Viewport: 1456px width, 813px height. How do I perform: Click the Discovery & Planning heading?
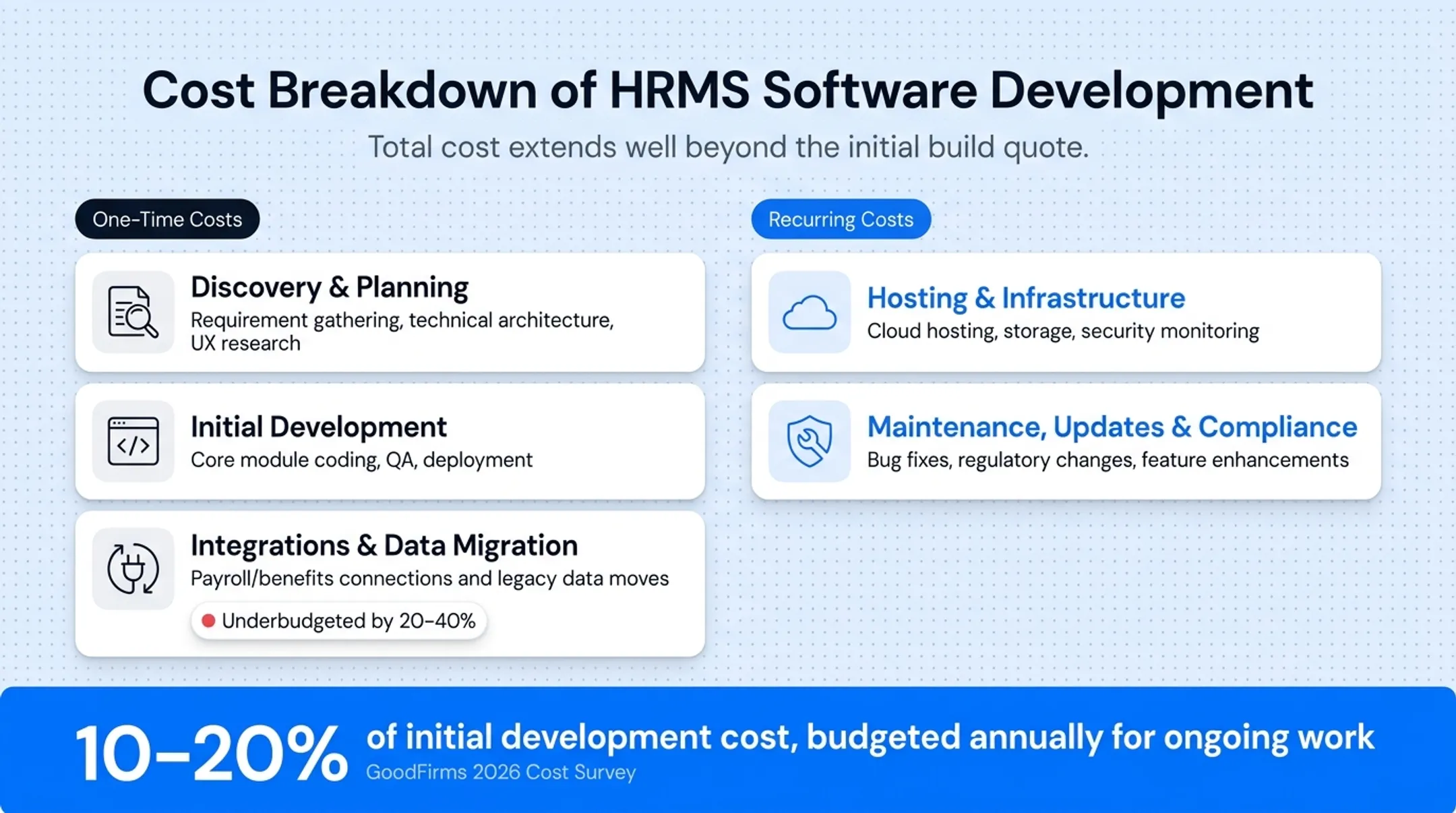(x=330, y=287)
